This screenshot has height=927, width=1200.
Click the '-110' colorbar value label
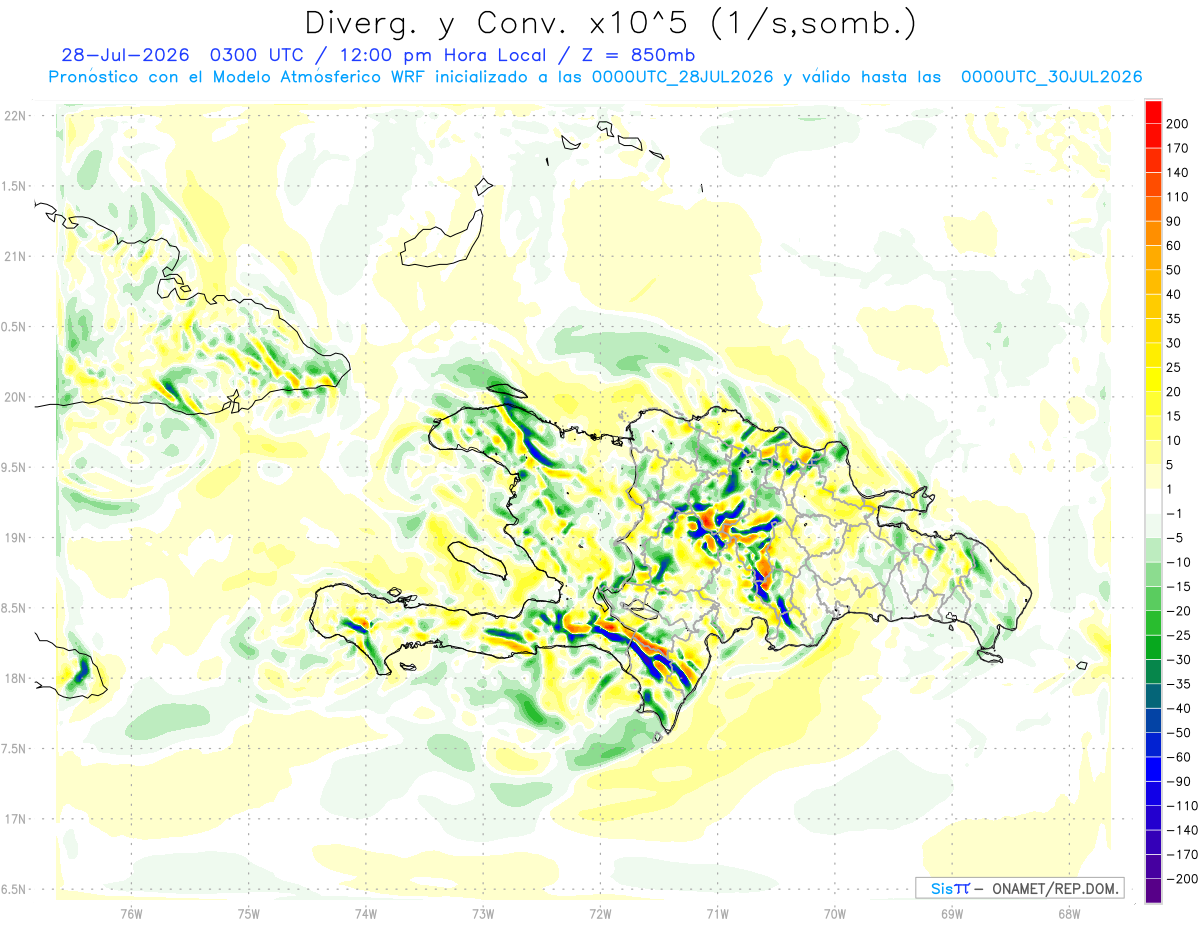(1182, 806)
